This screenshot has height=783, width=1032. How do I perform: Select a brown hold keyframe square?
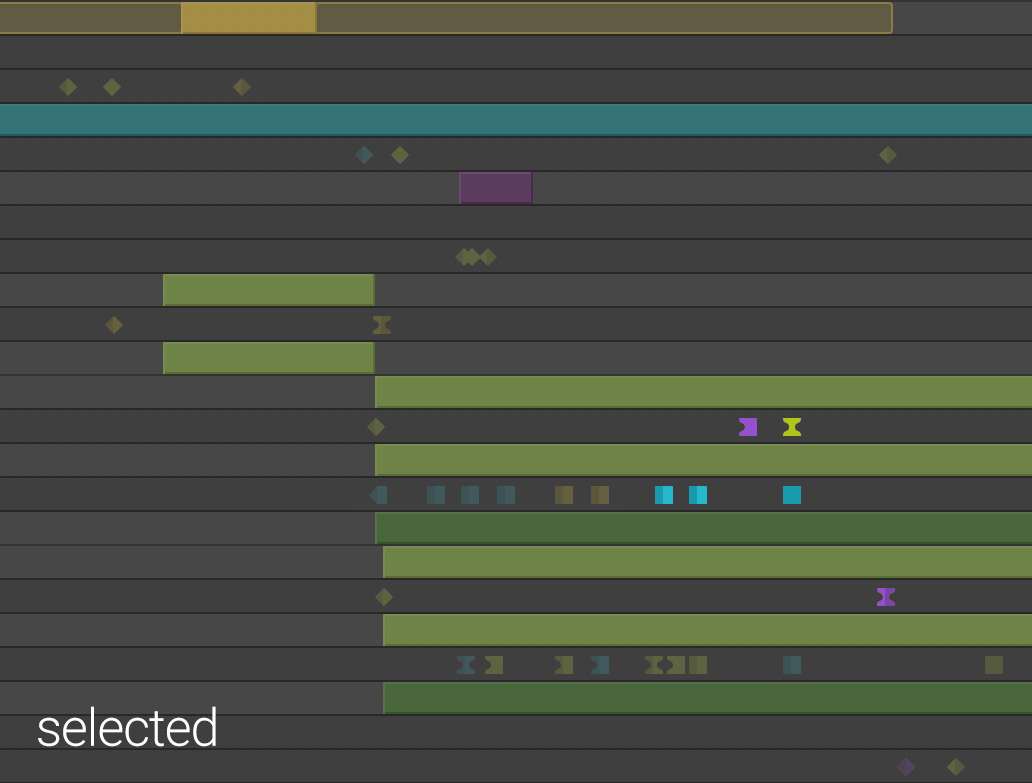(563, 494)
